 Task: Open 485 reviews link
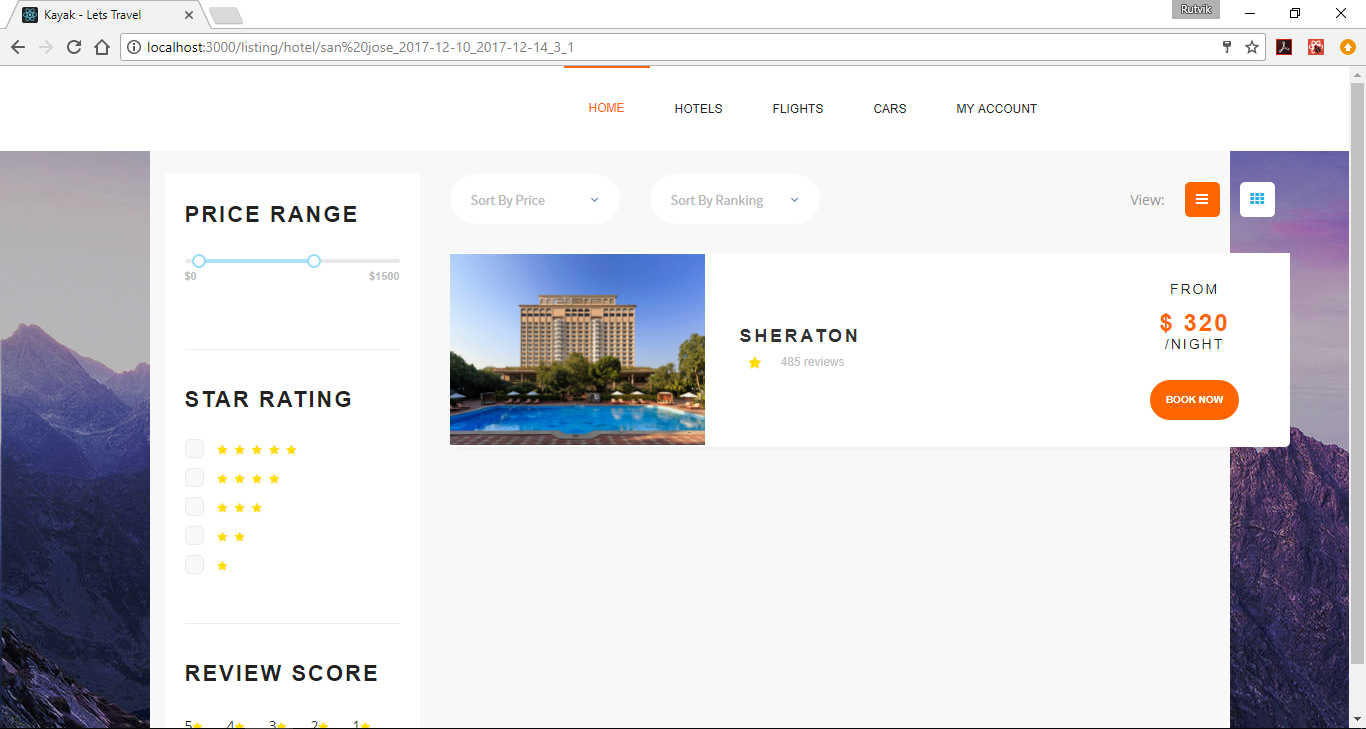tap(812, 362)
